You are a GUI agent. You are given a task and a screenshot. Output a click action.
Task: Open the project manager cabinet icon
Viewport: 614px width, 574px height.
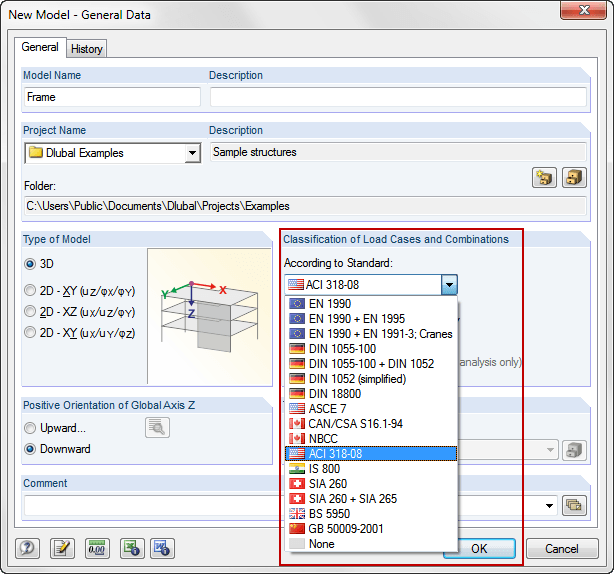tap(574, 178)
